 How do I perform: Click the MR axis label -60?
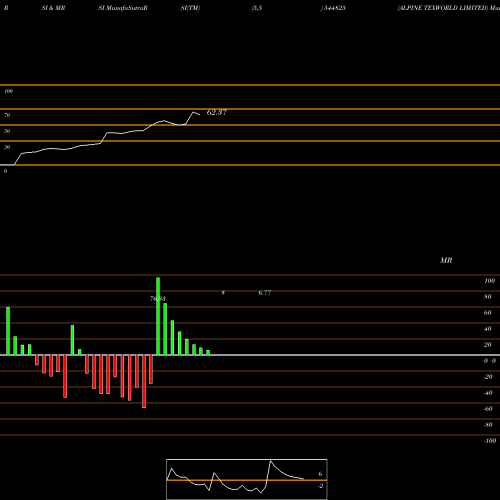488,409
